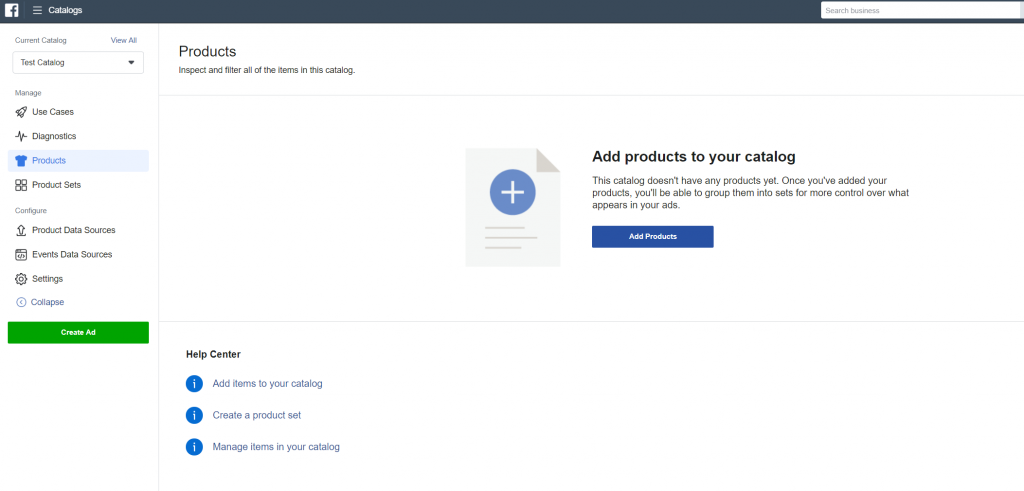Open Manage items in your catalog link
This screenshot has width=1024, height=491.
click(x=276, y=447)
